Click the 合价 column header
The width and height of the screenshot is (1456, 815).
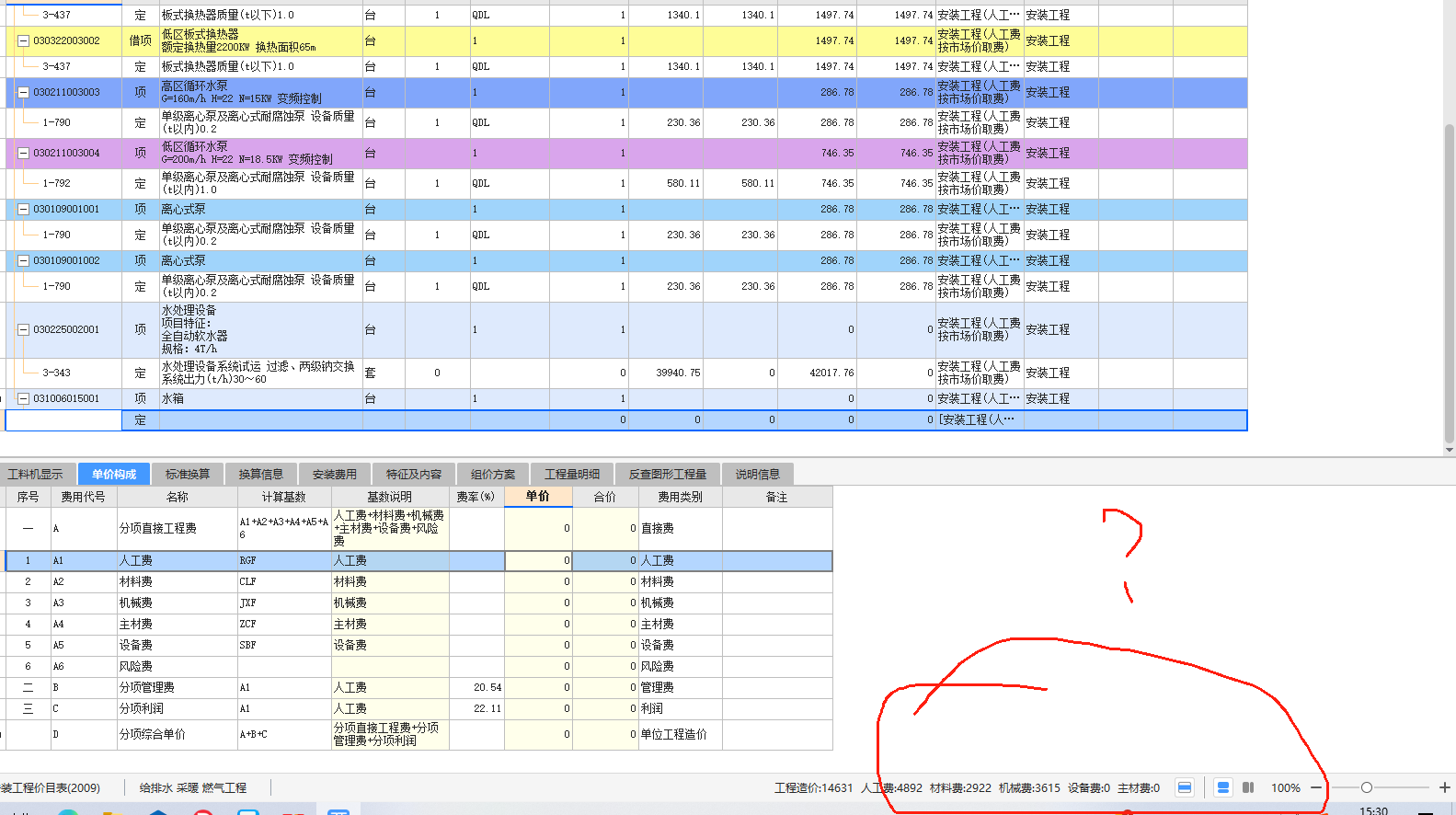tap(605, 497)
